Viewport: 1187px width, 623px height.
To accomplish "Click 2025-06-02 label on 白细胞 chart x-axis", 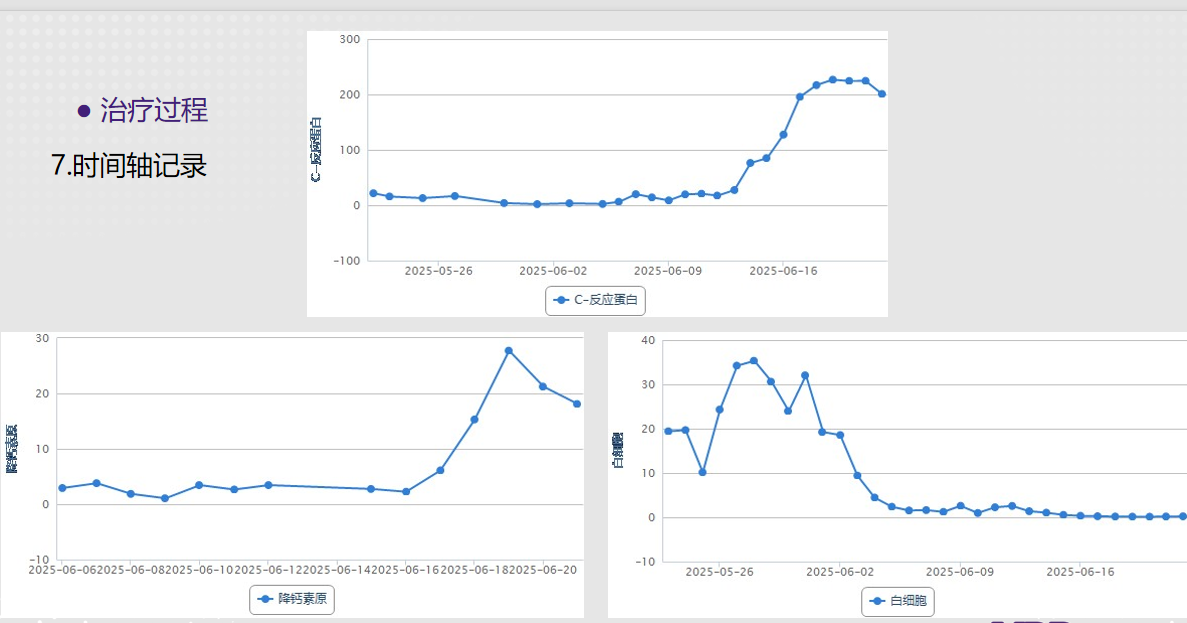I will pos(840,572).
